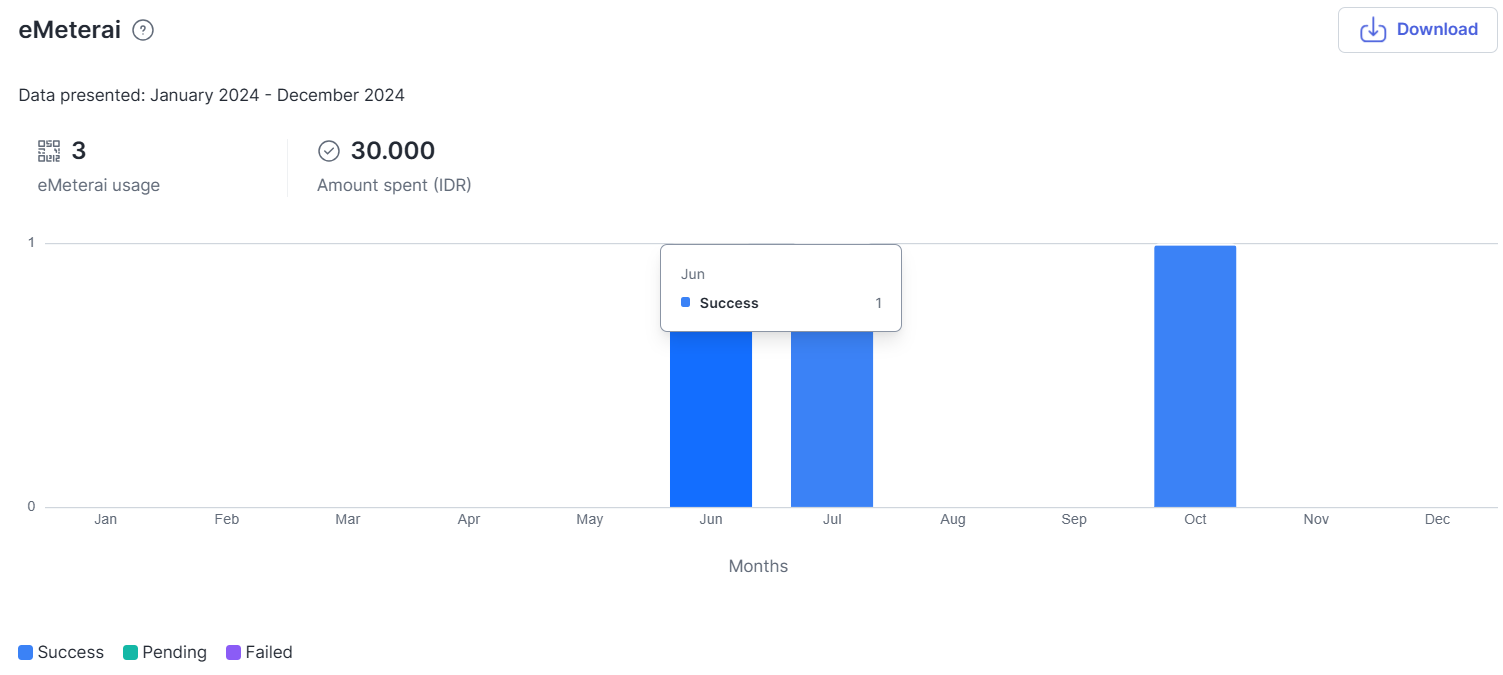Click the teal Pending legend square
This screenshot has height=675, width=1503.
(x=130, y=653)
